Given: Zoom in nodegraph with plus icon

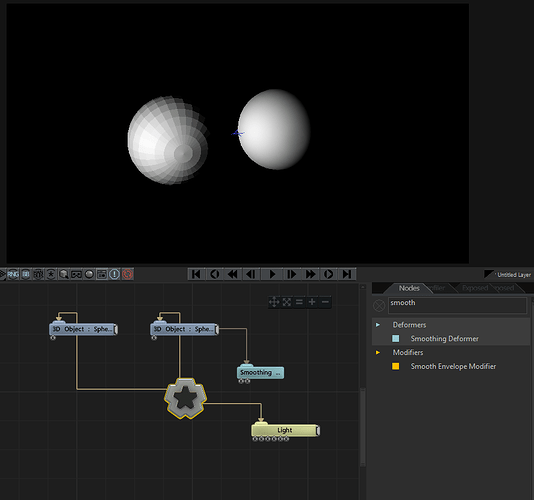Looking at the screenshot, I should (312, 302).
